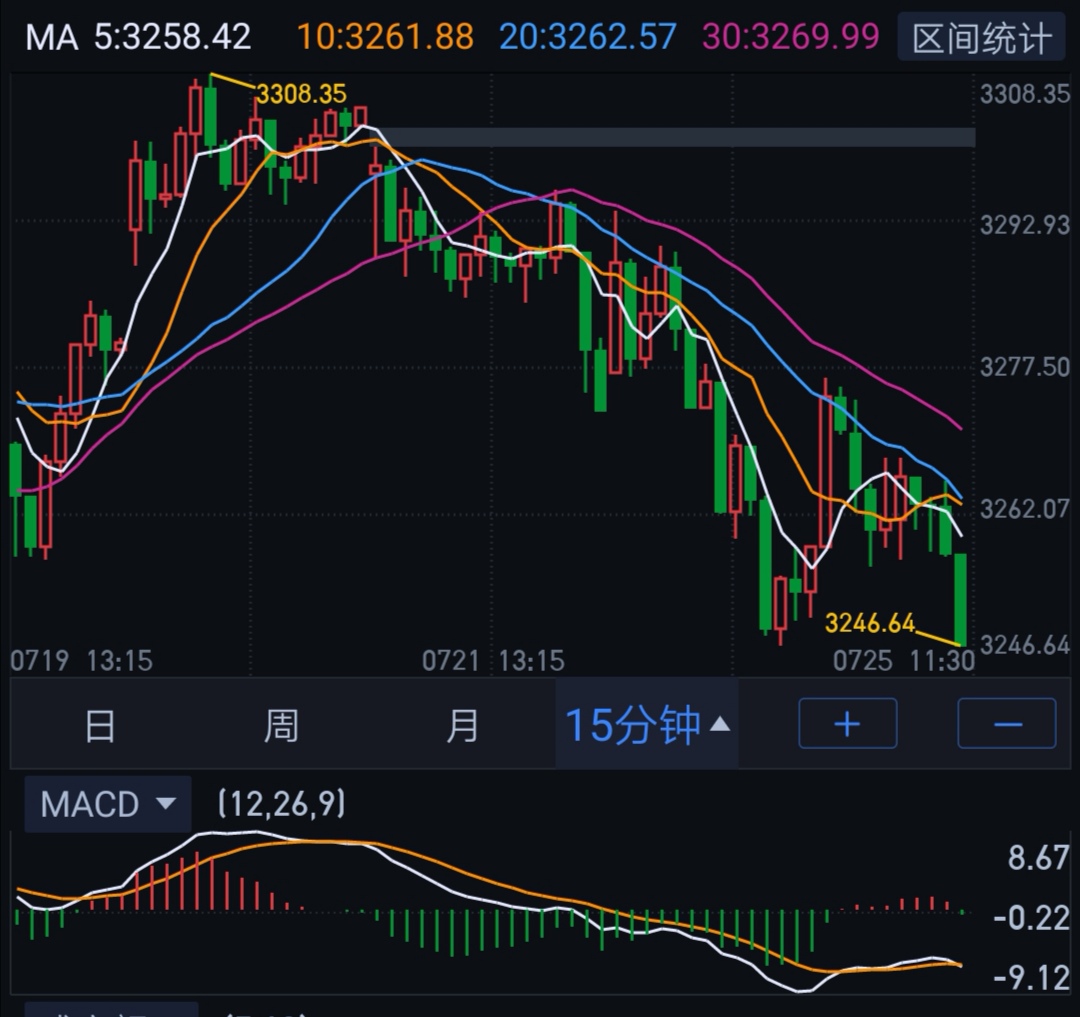Tap the MACD -9.12 axis value
The height and width of the screenshot is (1017, 1080).
(x=1032, y=977)
